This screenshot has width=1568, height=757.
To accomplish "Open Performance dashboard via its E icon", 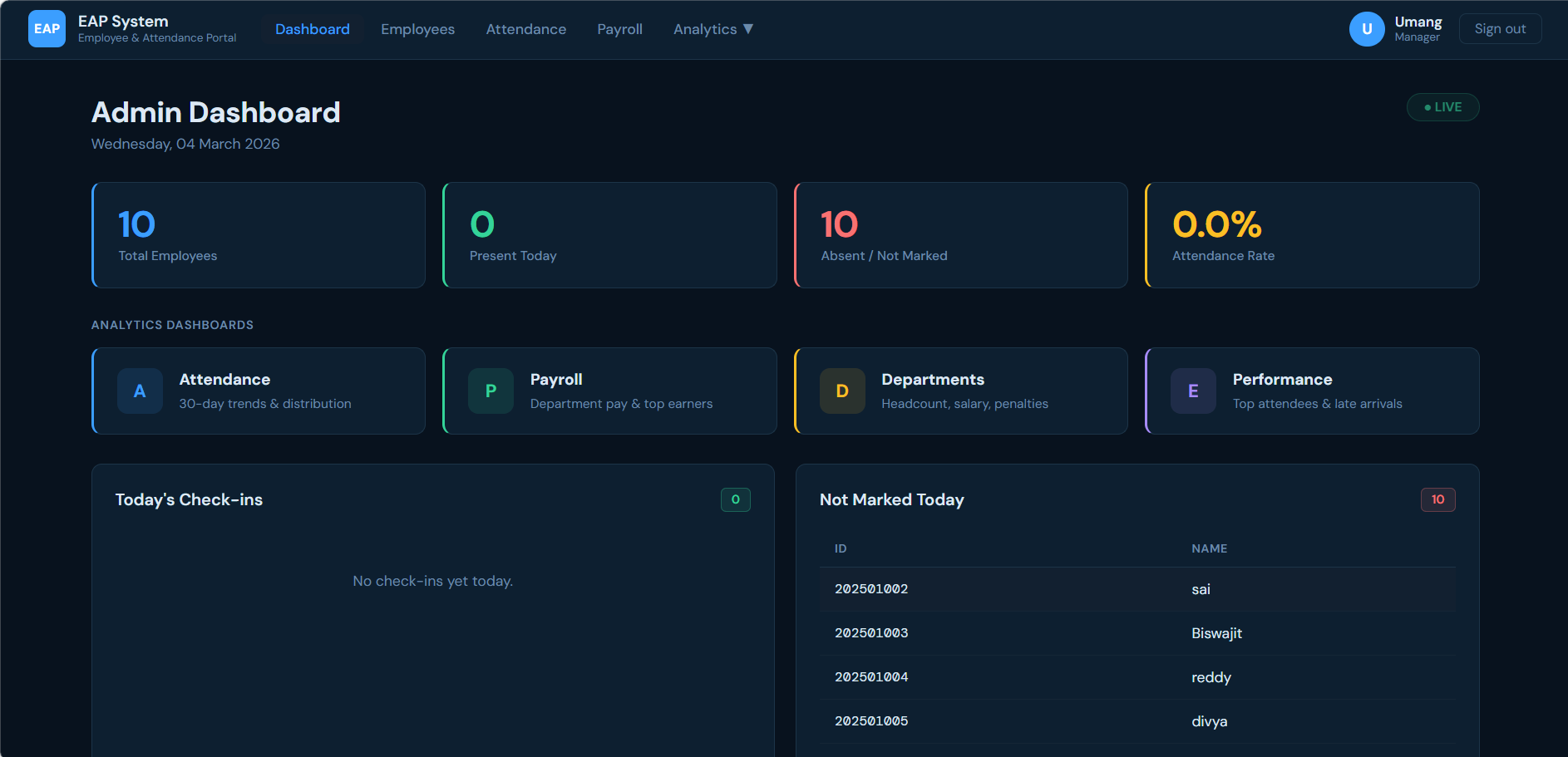I will (x=1192, y=391).
